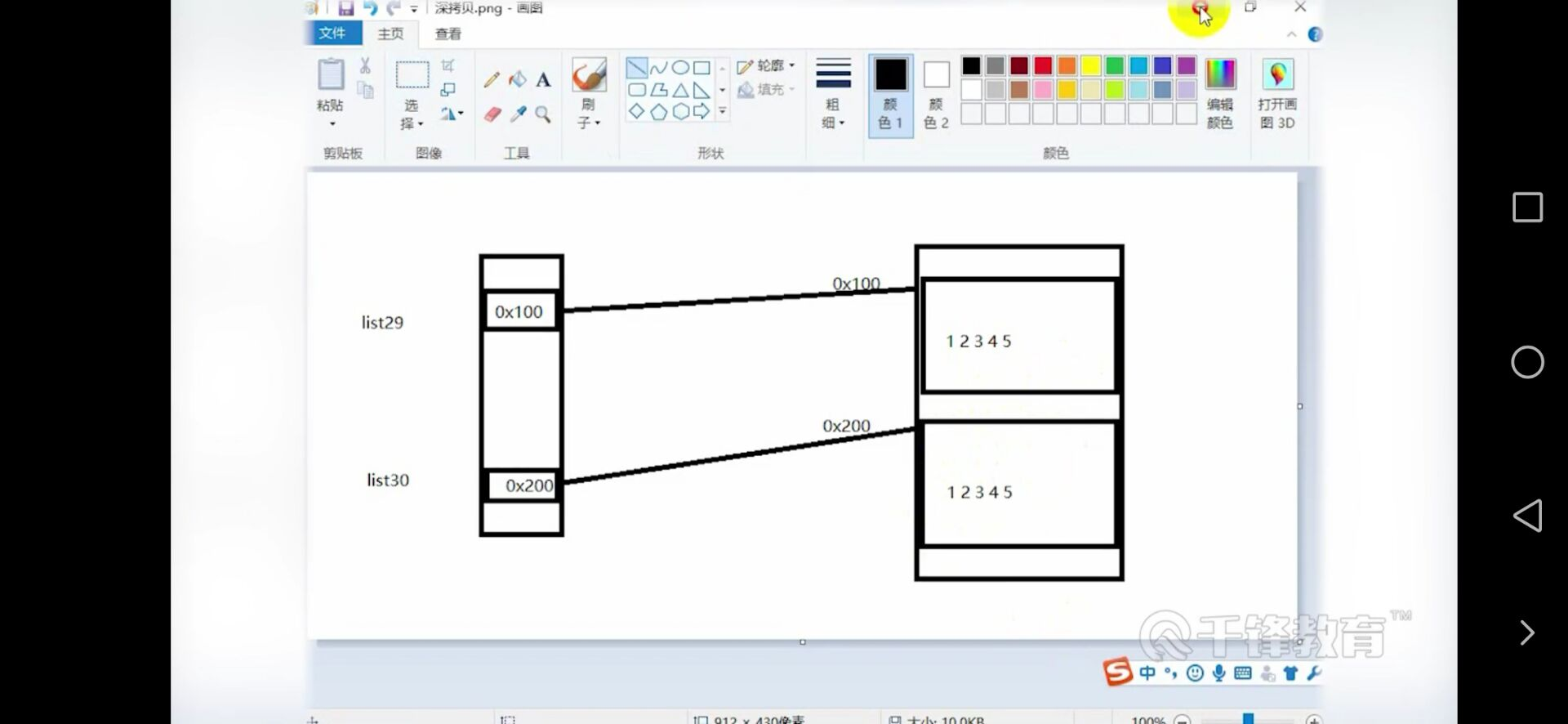The image size is (1568, 724).
Task: Select the Magnifier tool
Action: tap(543, 114)
